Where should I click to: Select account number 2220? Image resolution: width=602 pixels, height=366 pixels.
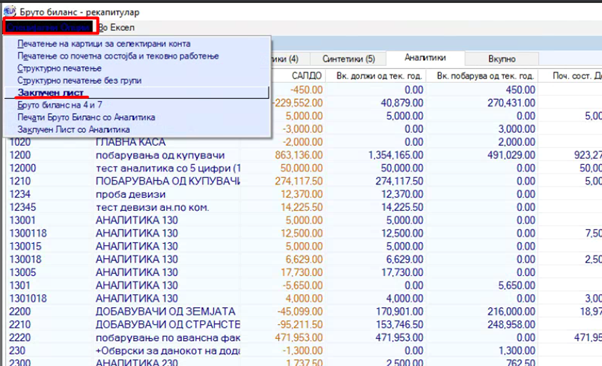click(20, 338)
